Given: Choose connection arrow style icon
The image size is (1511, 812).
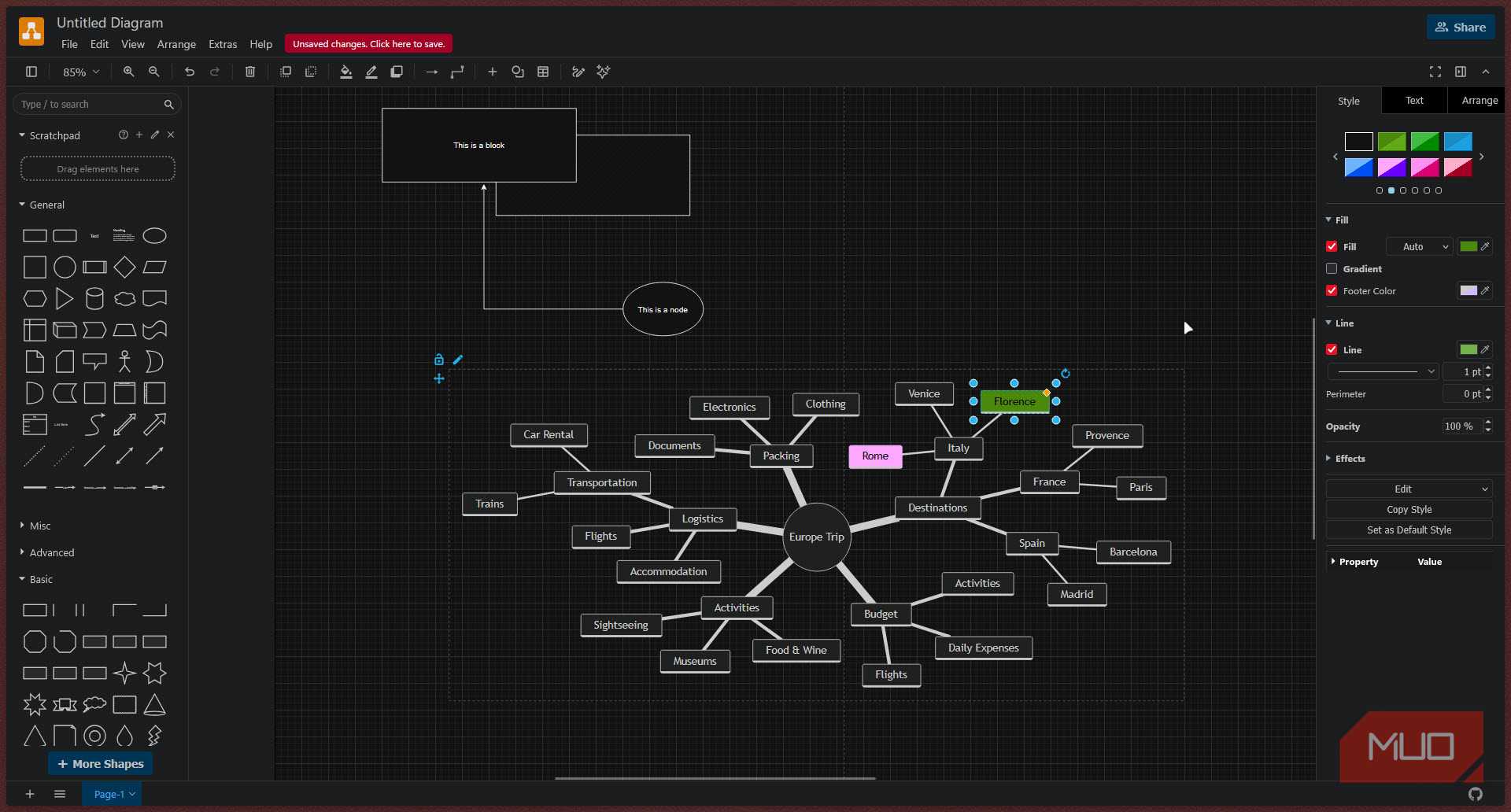Looking at the screenshot, I should tap(432, 72).
